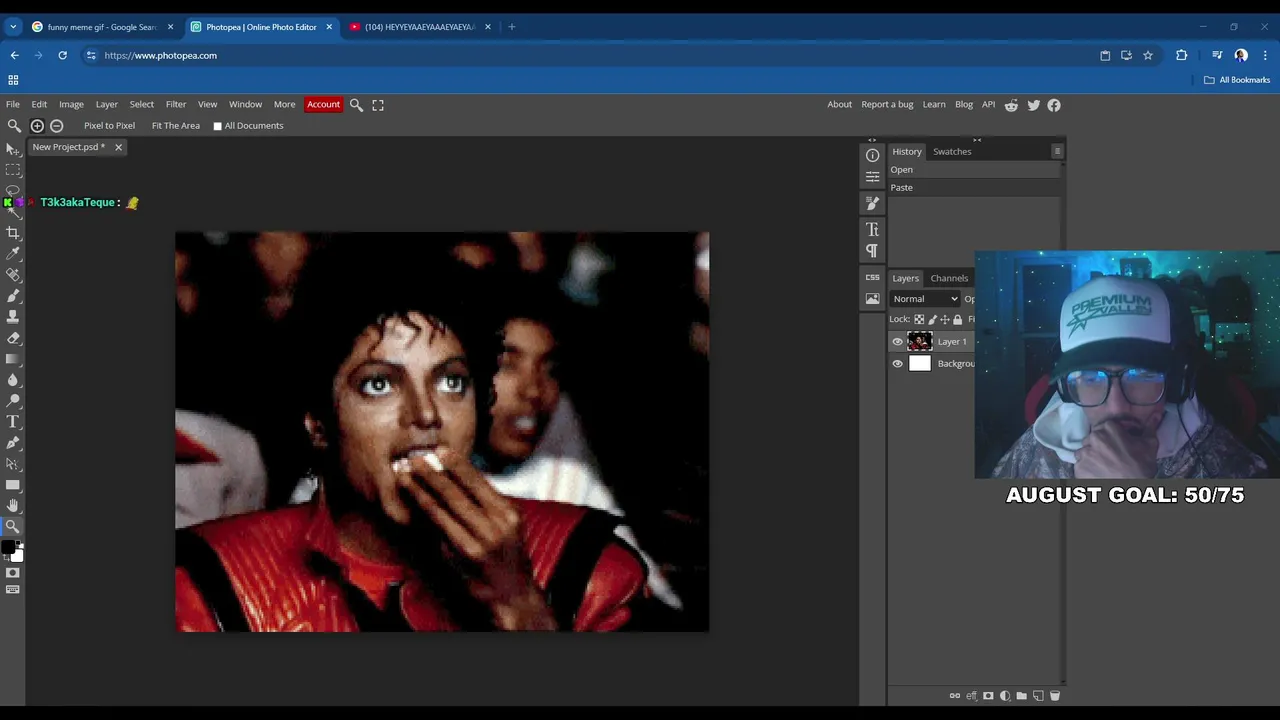Click the zoom-in plus option
The image size is (1280, 720).
tap(37, 126)
